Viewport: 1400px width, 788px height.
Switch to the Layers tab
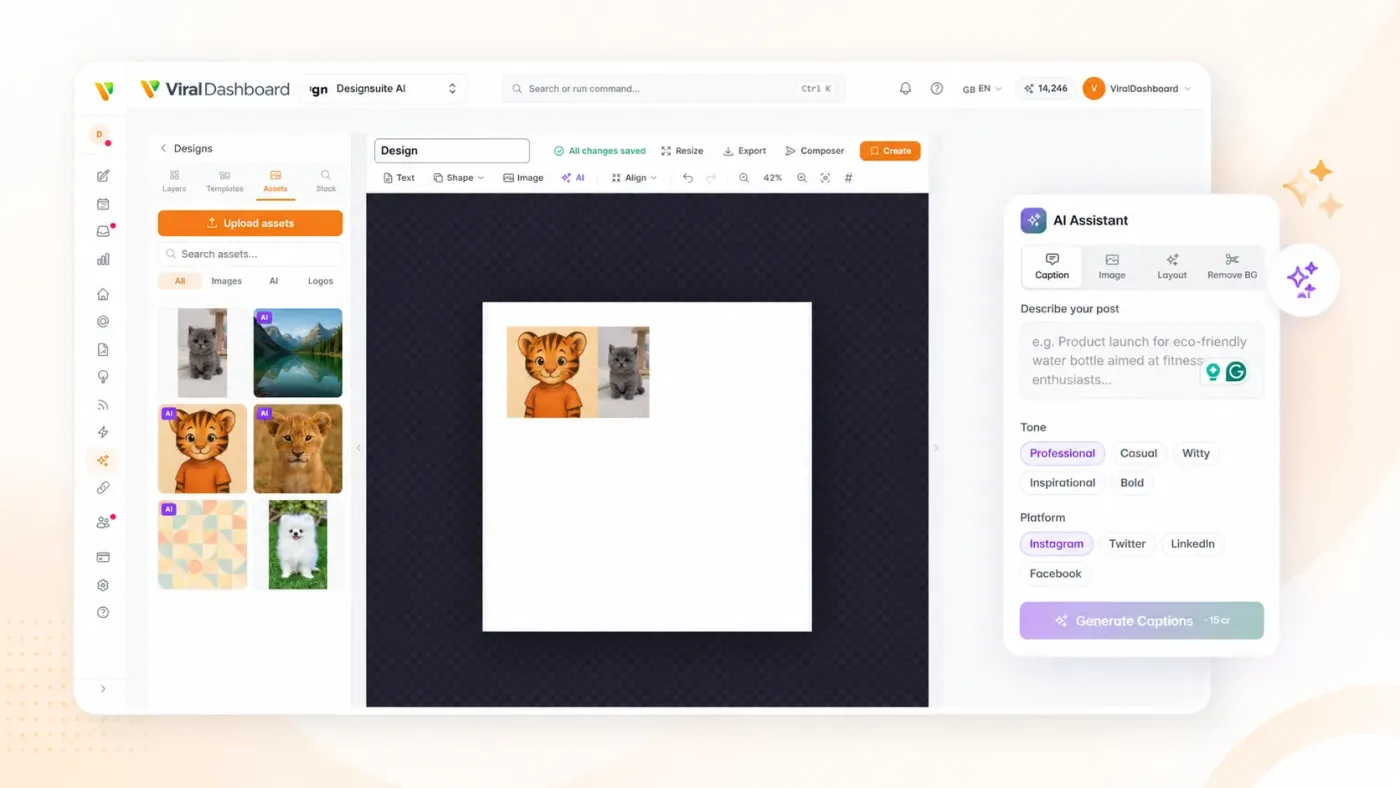coord(174,181)
